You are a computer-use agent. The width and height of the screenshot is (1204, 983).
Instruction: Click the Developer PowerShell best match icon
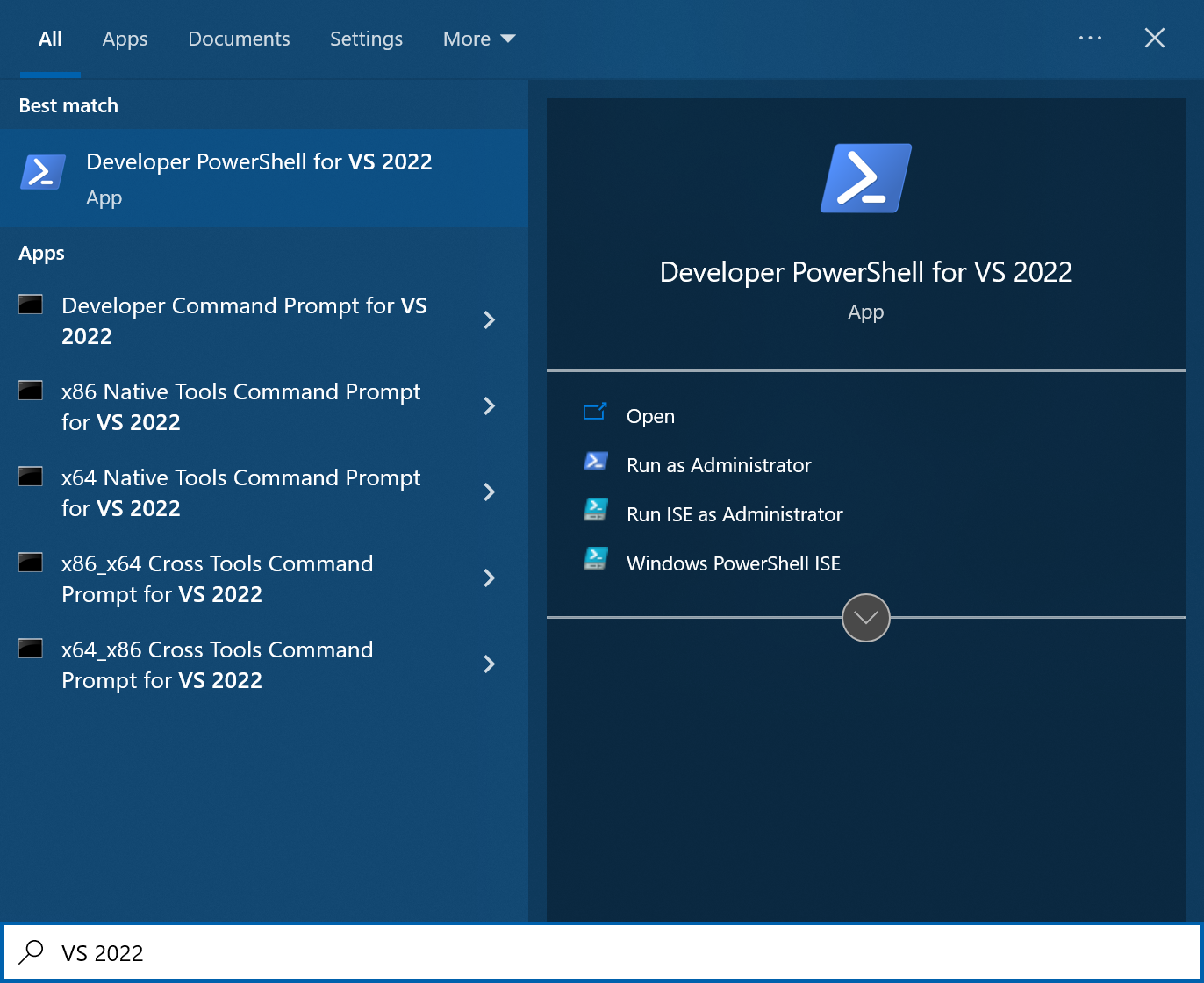click(43, 172)
